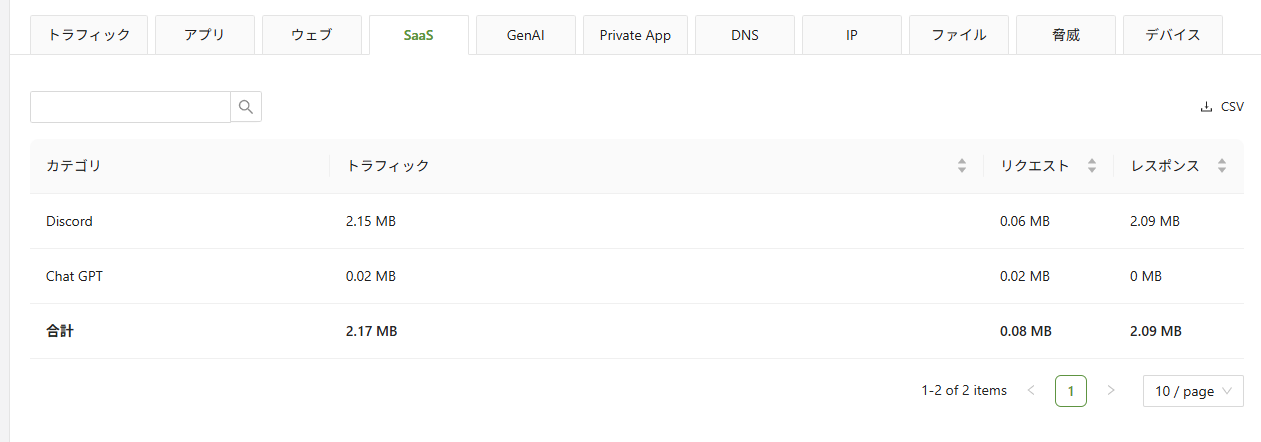Open the ファイル tab
This screenshot has width=1261, height=442.
coord(958,35)
